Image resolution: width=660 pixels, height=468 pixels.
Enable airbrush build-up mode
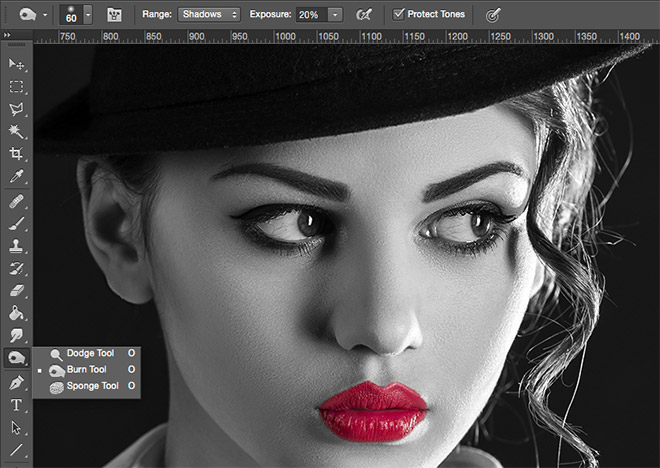tap(364, 14)
